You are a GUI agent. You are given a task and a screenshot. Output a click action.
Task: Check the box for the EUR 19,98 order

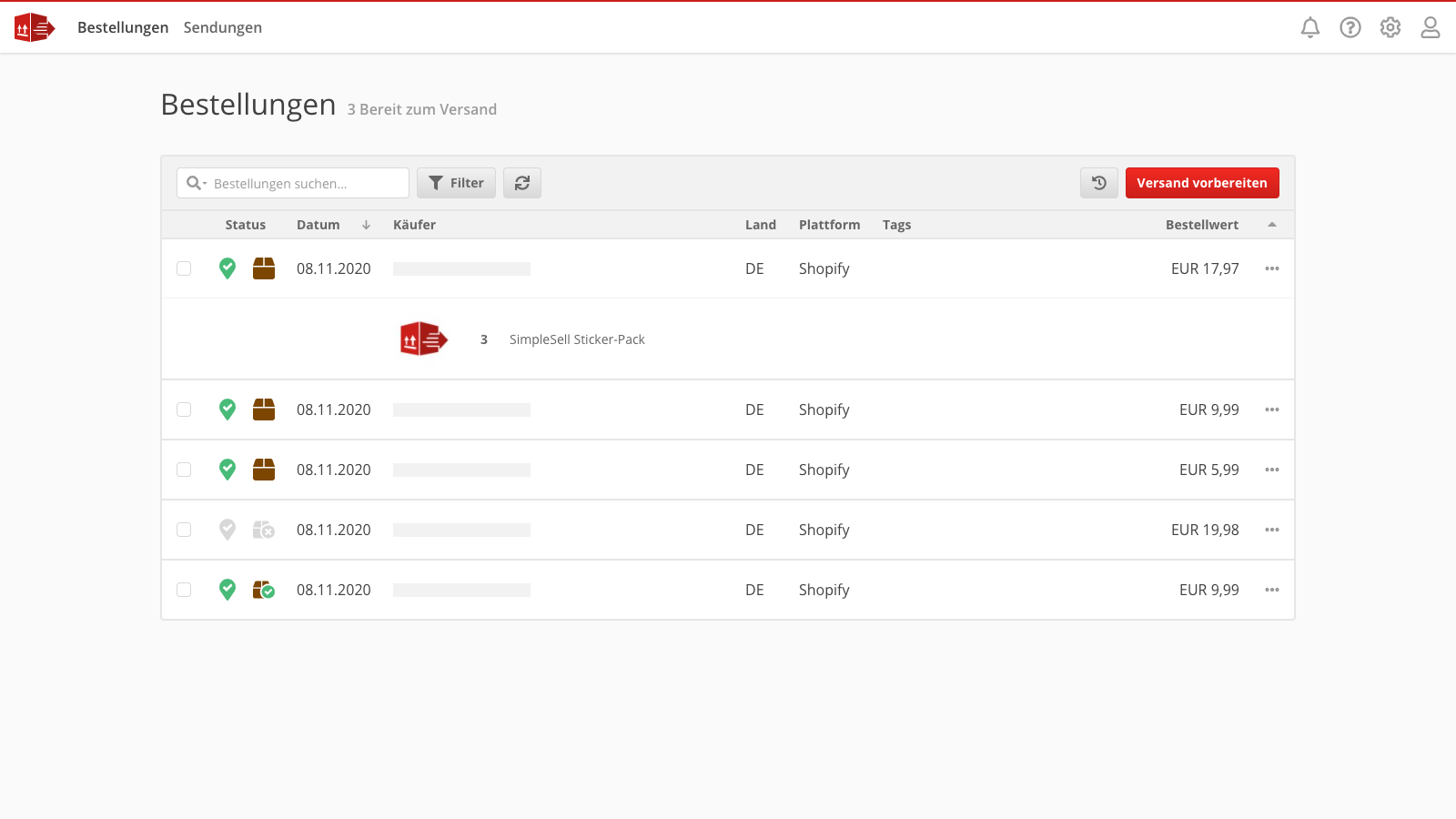pos(184,530)
